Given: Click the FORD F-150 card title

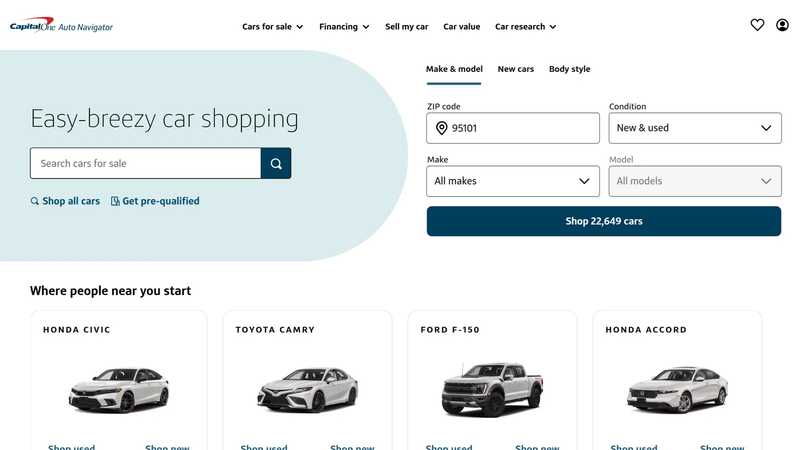Looking at the screenshot, I should [x=450, y=330].
